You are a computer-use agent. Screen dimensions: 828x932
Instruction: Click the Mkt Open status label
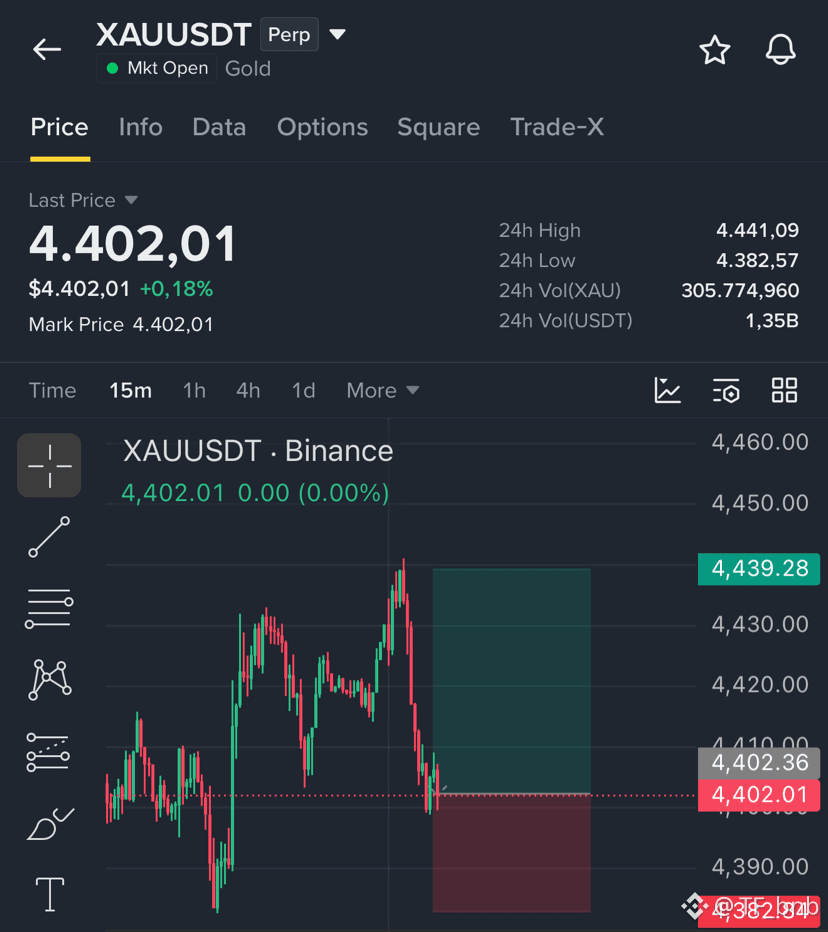157,68
